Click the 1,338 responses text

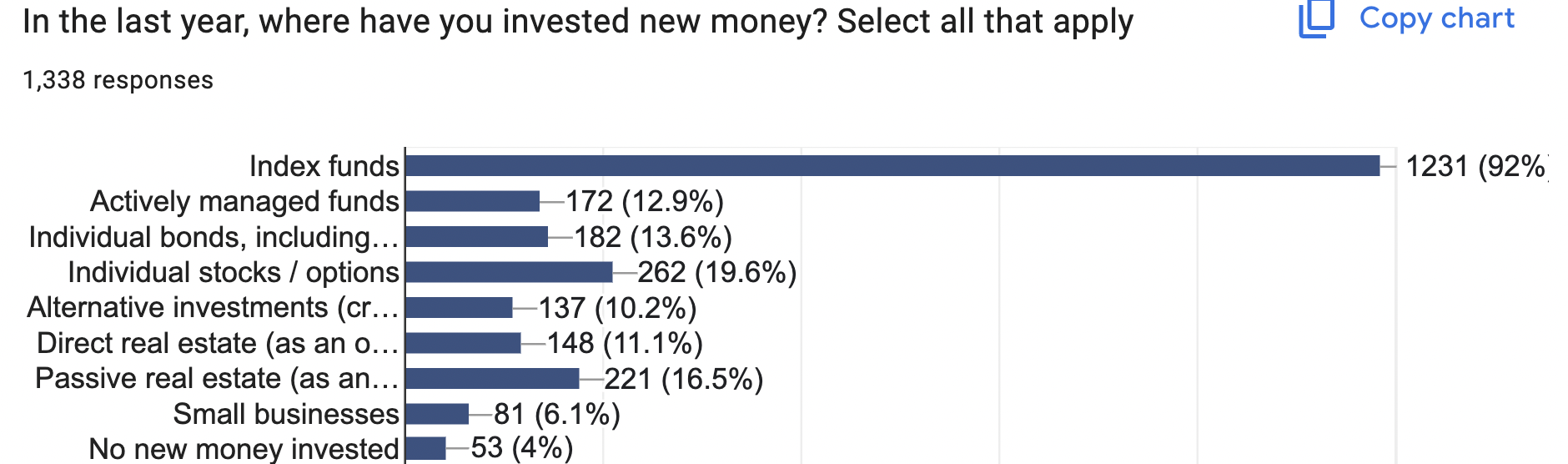tap(118, 80)
